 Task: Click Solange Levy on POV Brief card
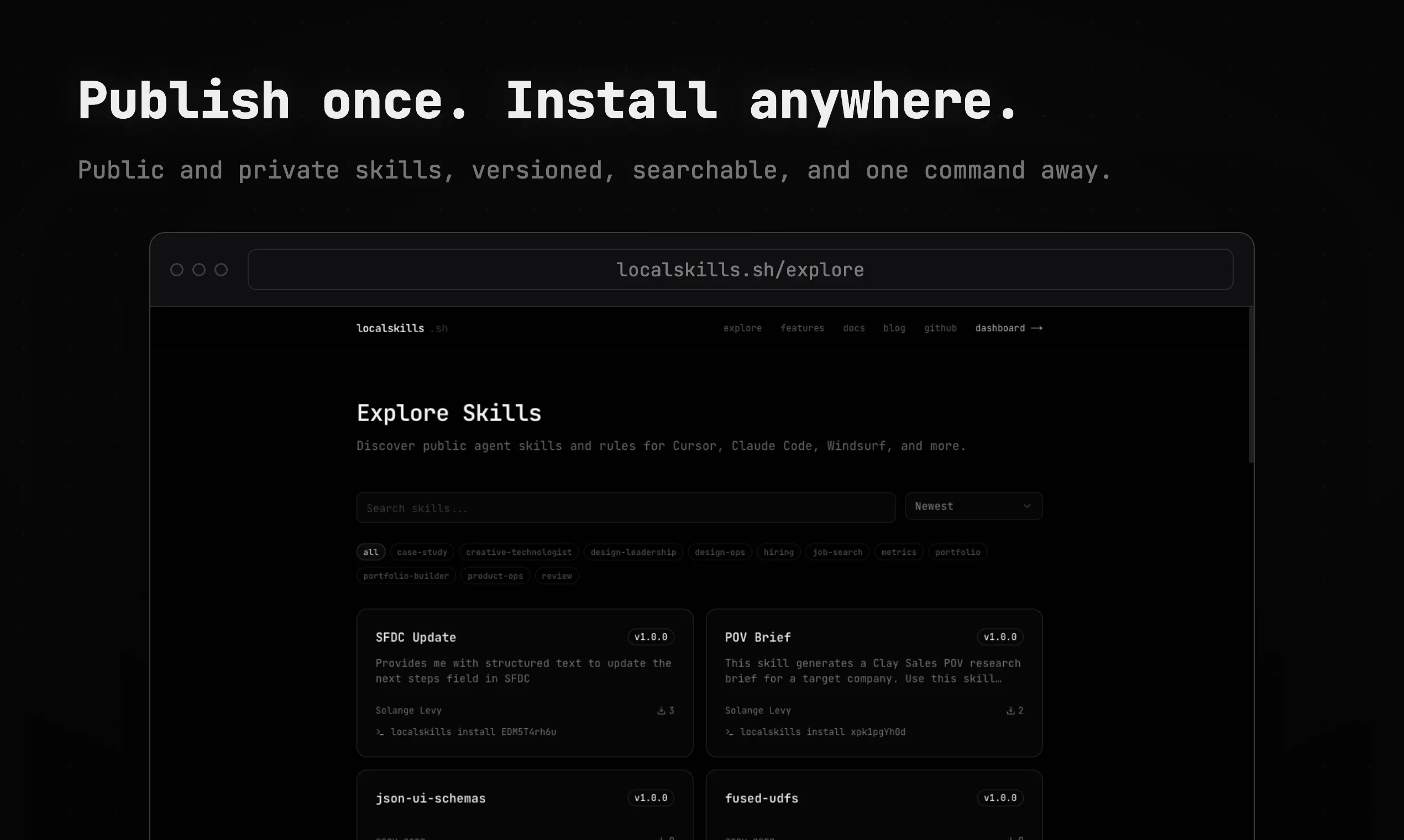coord(757,710)
